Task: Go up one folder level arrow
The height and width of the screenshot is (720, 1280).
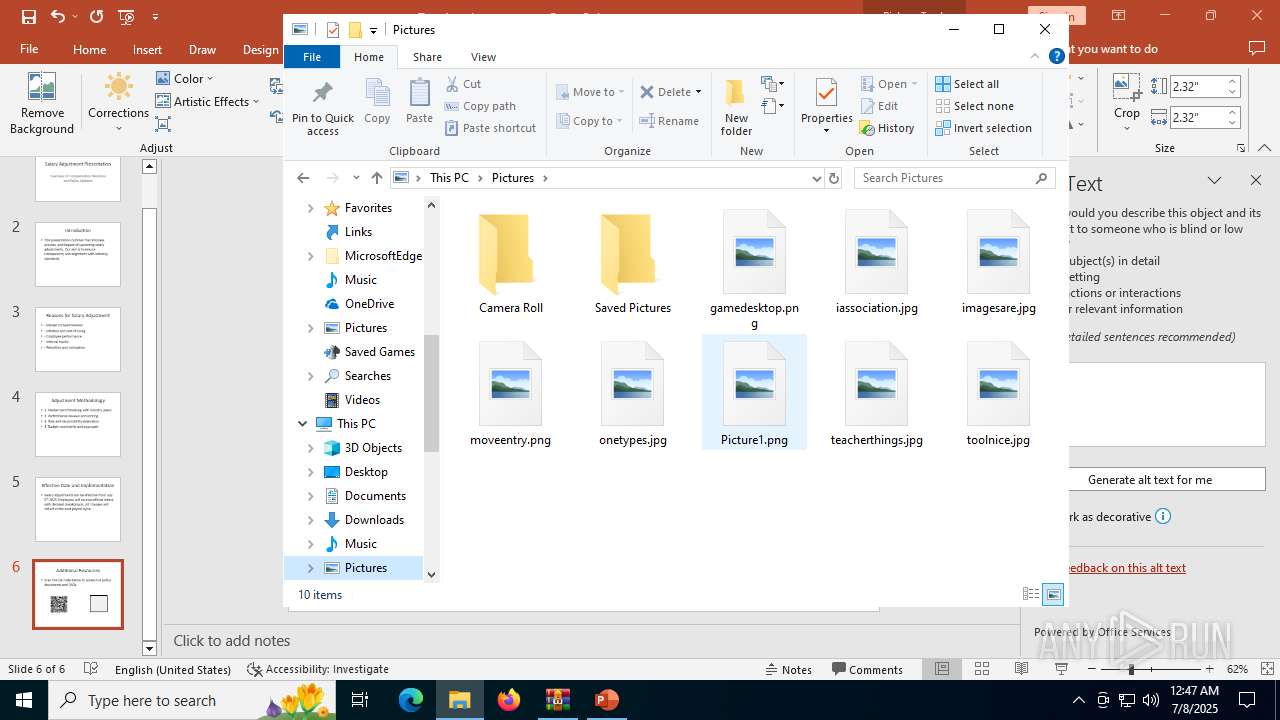Action: tap(376, 178)
